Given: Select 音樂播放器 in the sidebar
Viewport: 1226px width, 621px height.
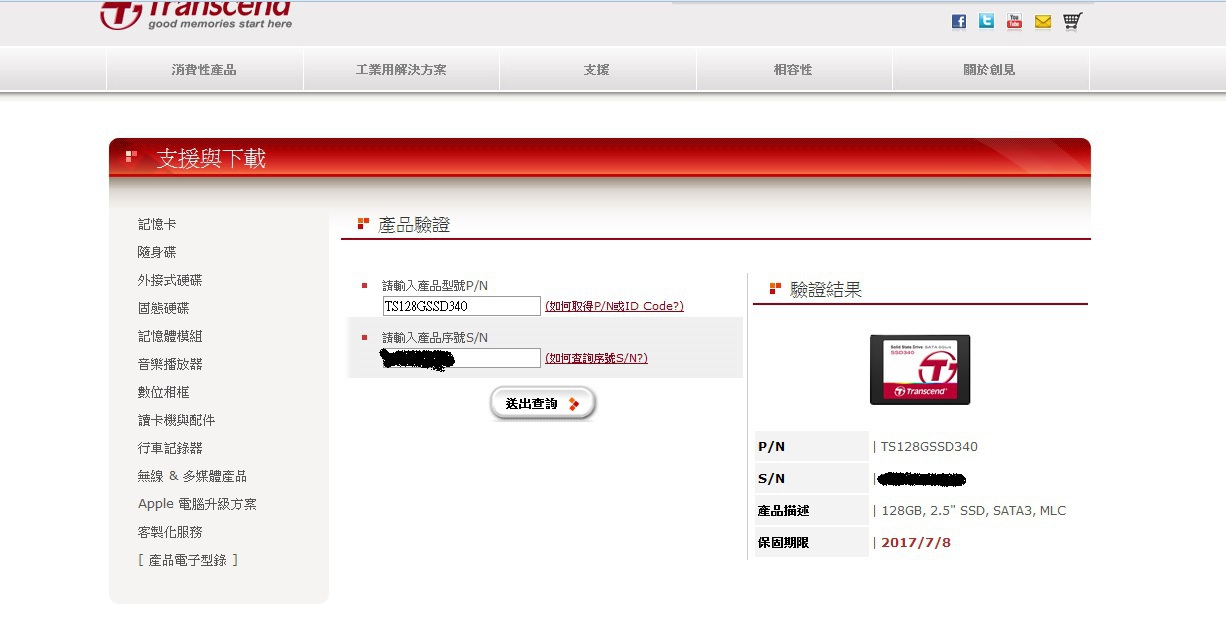Looking at the screenshot, I should pyautogui.click(x=170, y=364).
